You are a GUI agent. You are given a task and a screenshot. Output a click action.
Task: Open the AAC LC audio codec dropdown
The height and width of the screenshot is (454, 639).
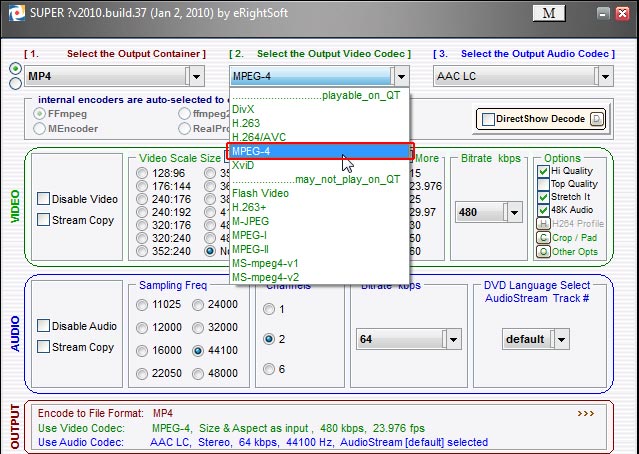(603, 76)
